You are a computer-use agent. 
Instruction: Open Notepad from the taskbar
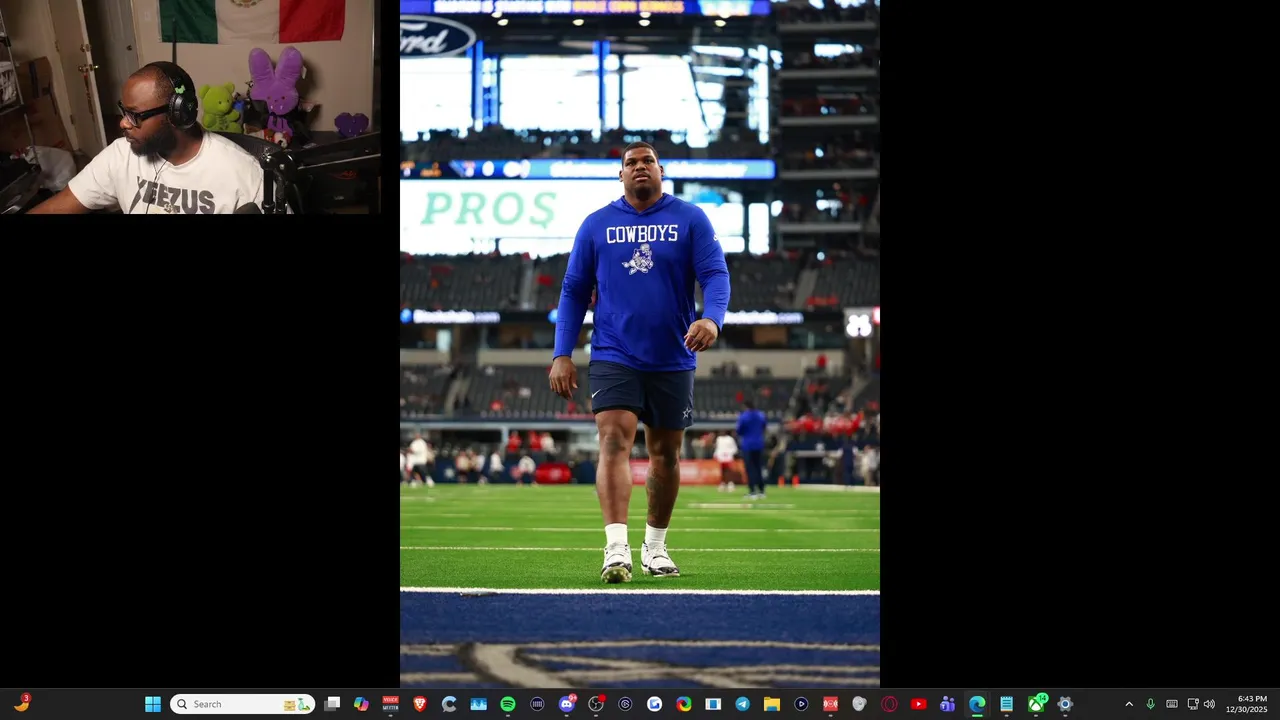tap(1006, 704)
